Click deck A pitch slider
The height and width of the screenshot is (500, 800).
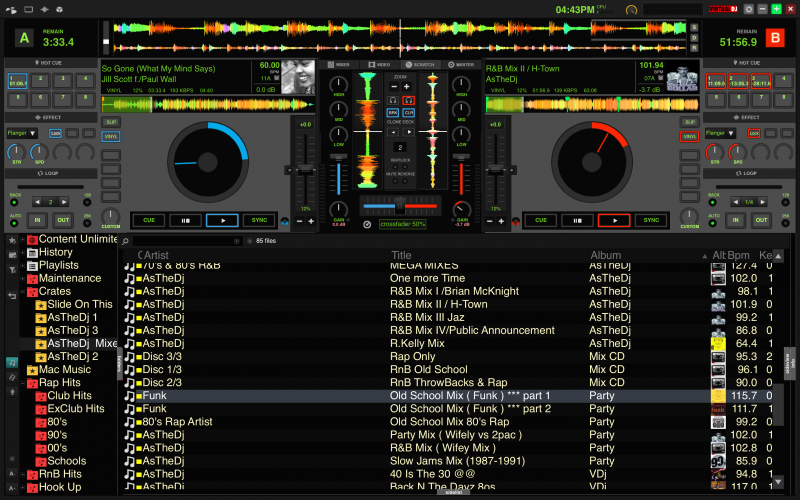coord(305,170)
